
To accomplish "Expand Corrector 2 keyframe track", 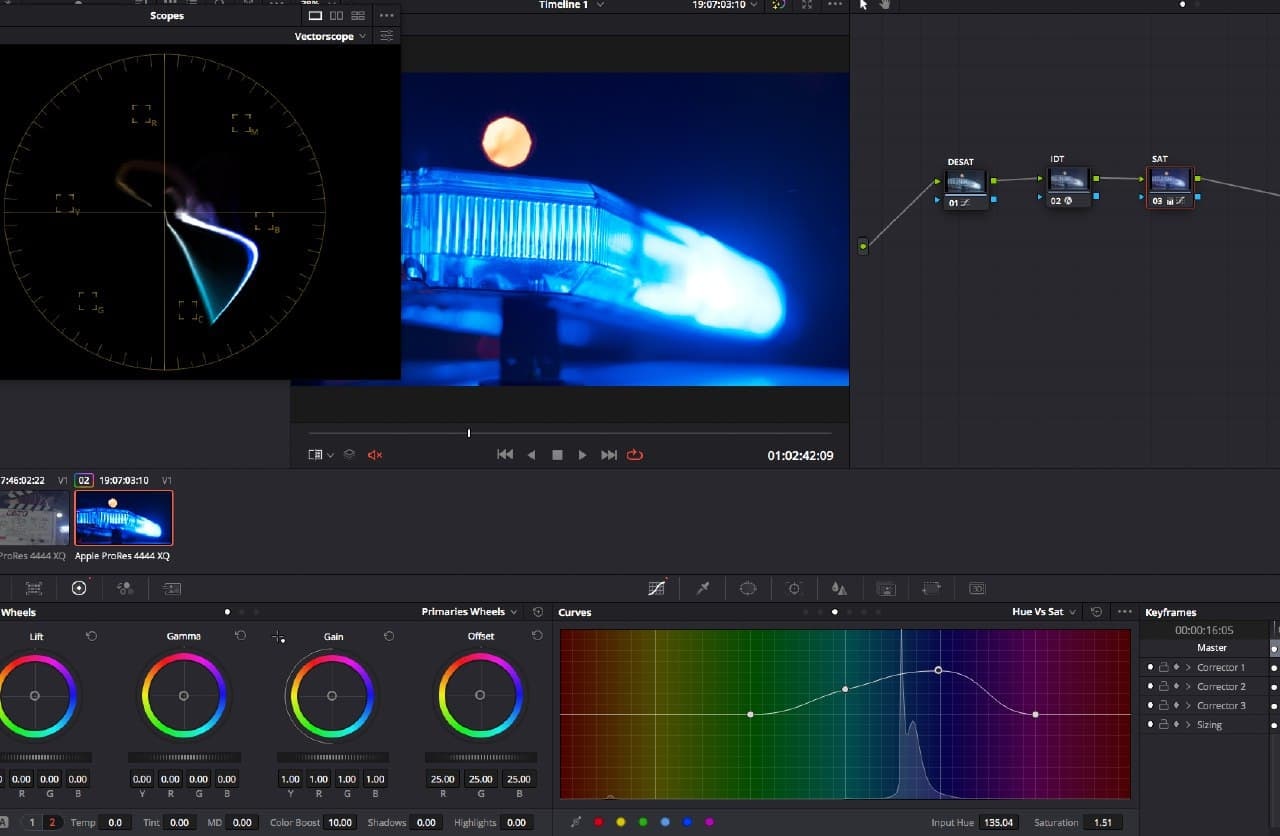I will click(1188, 686).
